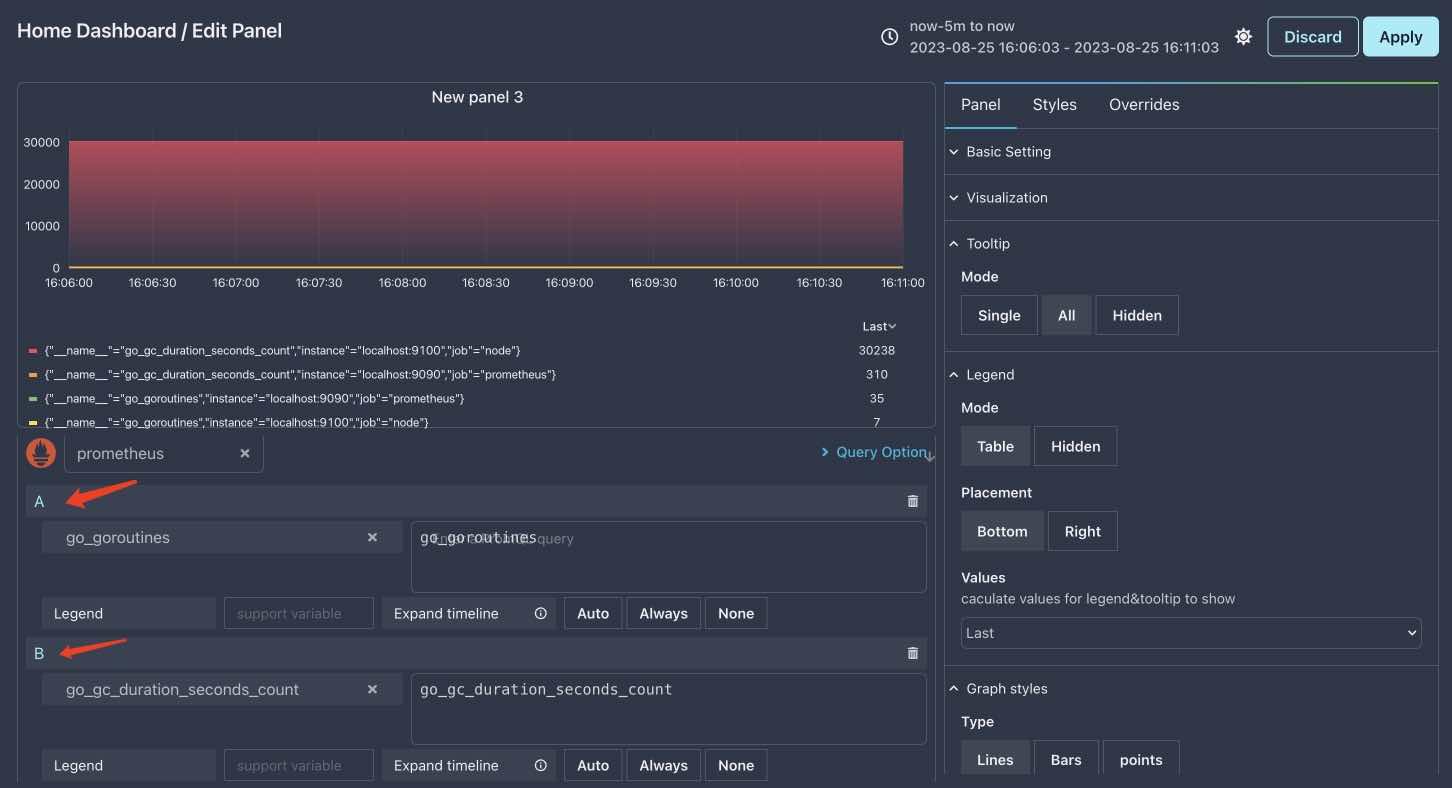Open the go_gc_duration_seconds_count metric selector
This screenshot has width=1452, height=788.
click(224, 689)
